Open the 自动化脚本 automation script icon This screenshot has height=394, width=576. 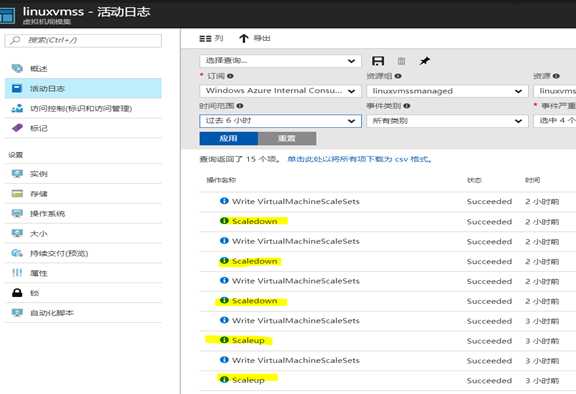(x=17, y=312)
